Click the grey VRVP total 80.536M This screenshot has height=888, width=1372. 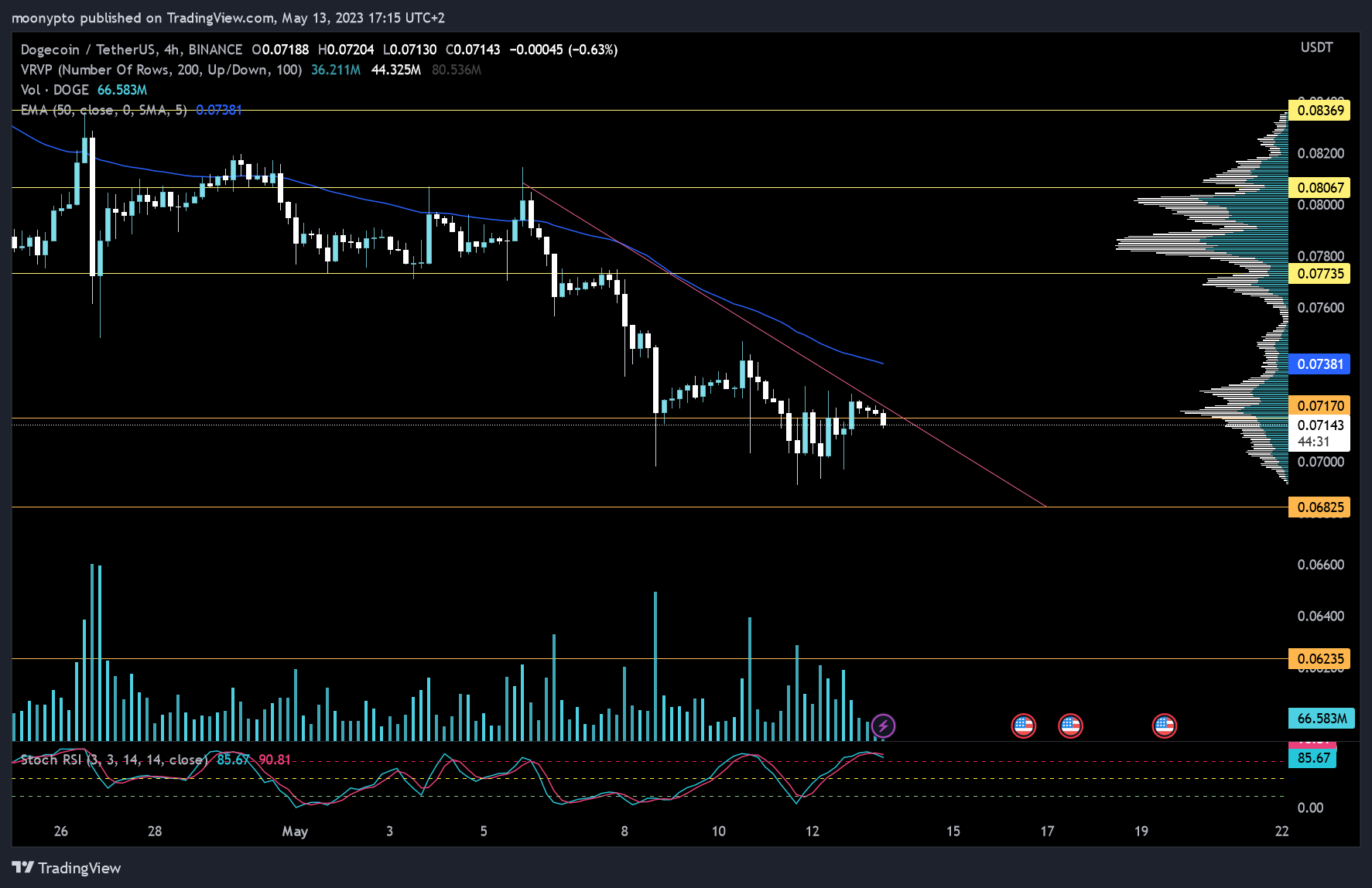coord(457,70)
